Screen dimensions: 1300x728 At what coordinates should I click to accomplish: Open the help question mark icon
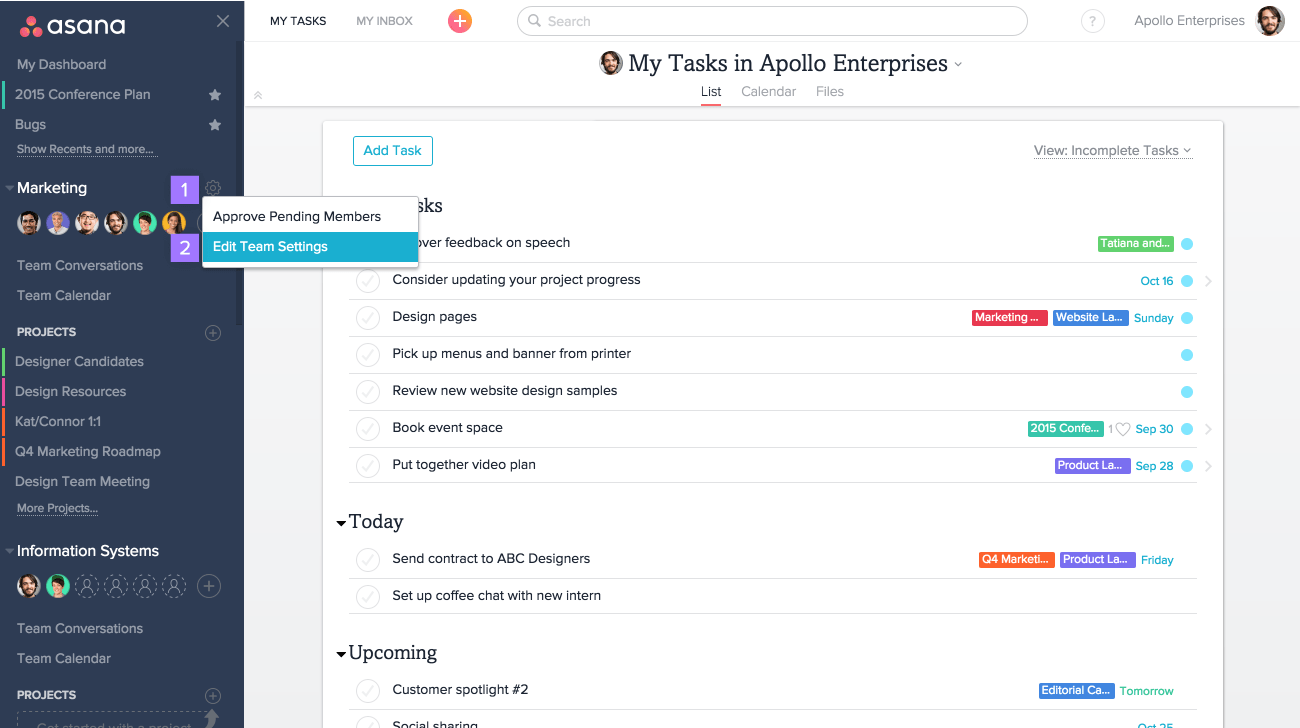click(x=1093, y=21)
